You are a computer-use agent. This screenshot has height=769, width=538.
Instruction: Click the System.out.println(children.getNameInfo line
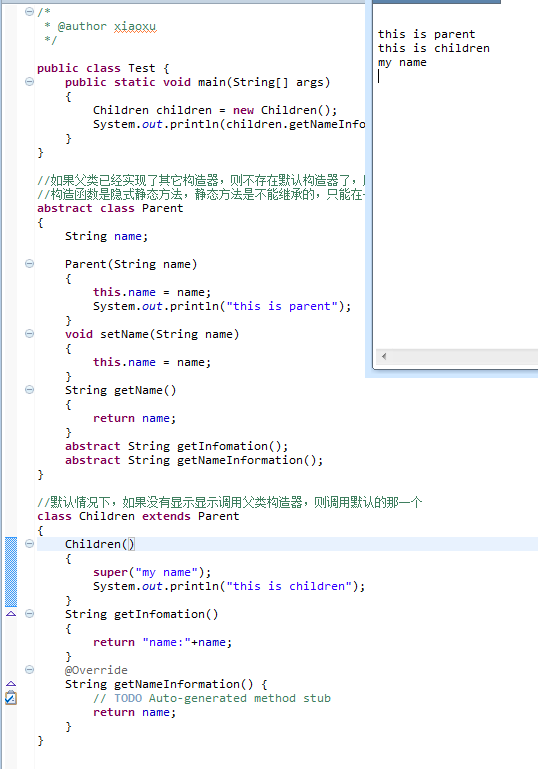pos(229,124)
